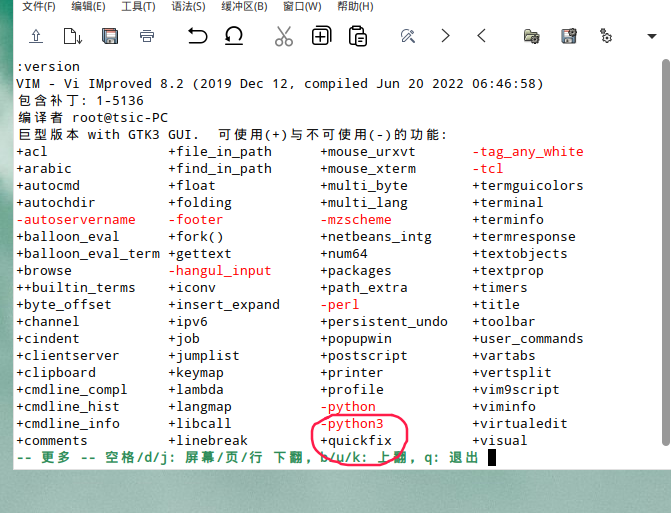The image size is (671, 513).
Task: Expand the toolbar overflow dropdown arrow
Action: point(652,36)
